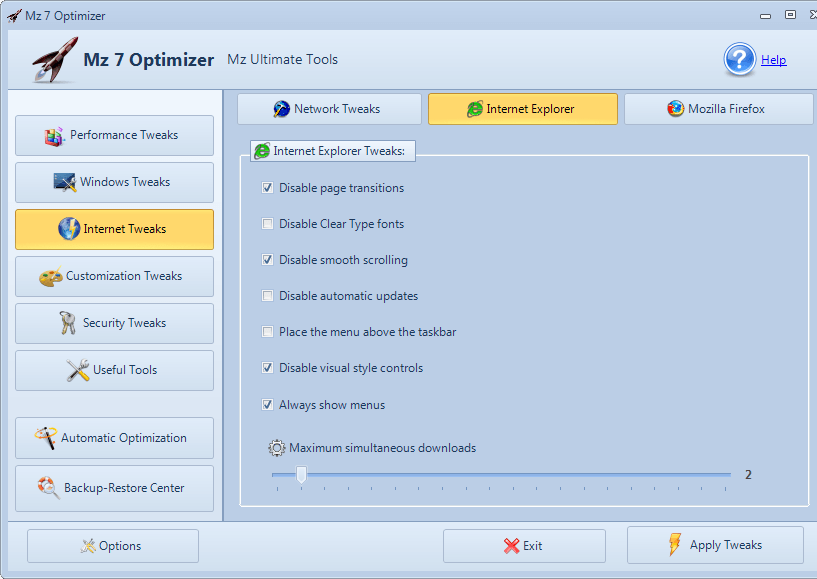Open the Backup-Restore Center
Viewport: 817px width, 579px height.
coord(115,488)
